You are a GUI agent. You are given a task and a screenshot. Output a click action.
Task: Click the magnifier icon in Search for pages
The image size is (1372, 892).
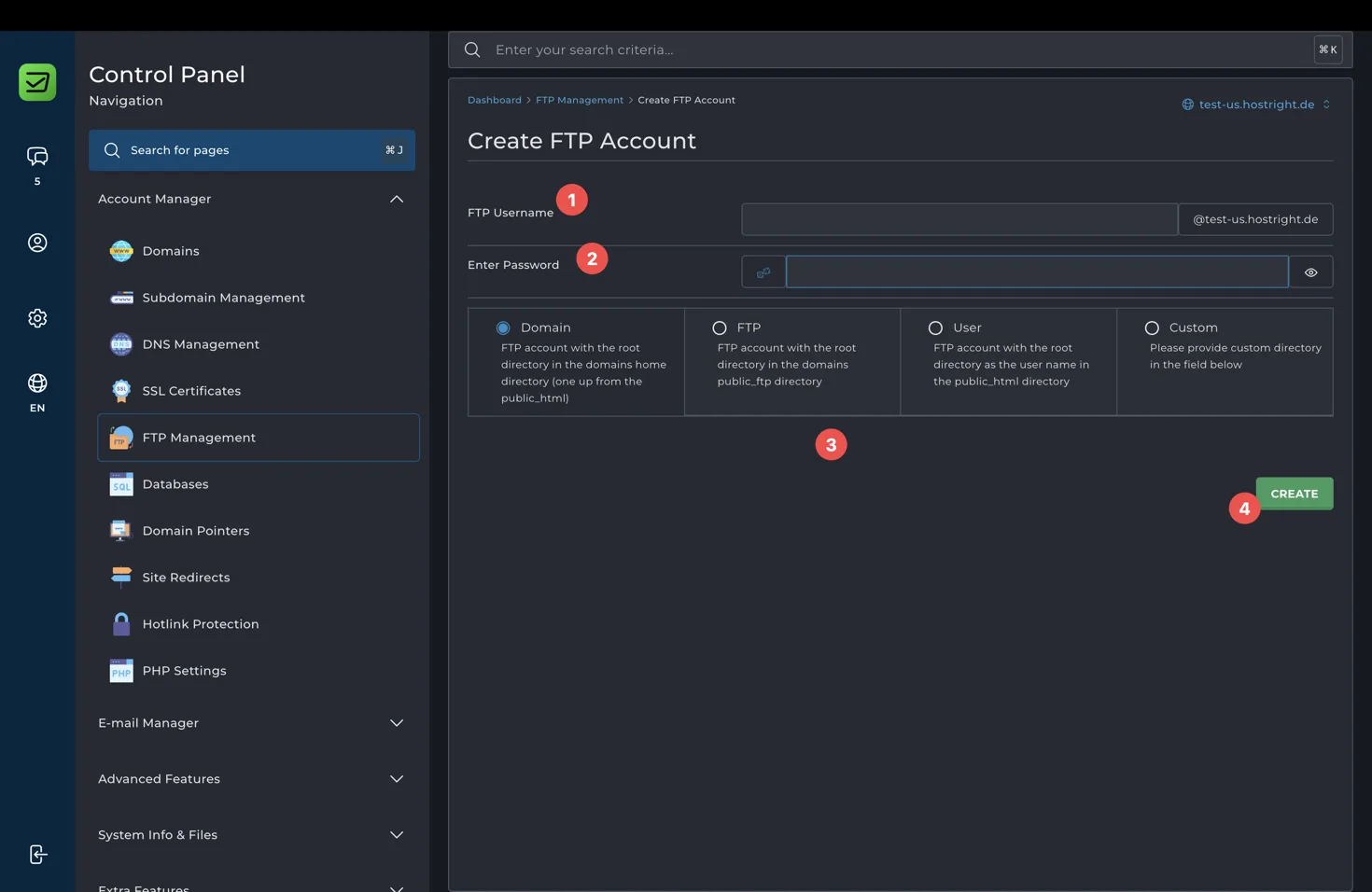(x=112, y=150)
